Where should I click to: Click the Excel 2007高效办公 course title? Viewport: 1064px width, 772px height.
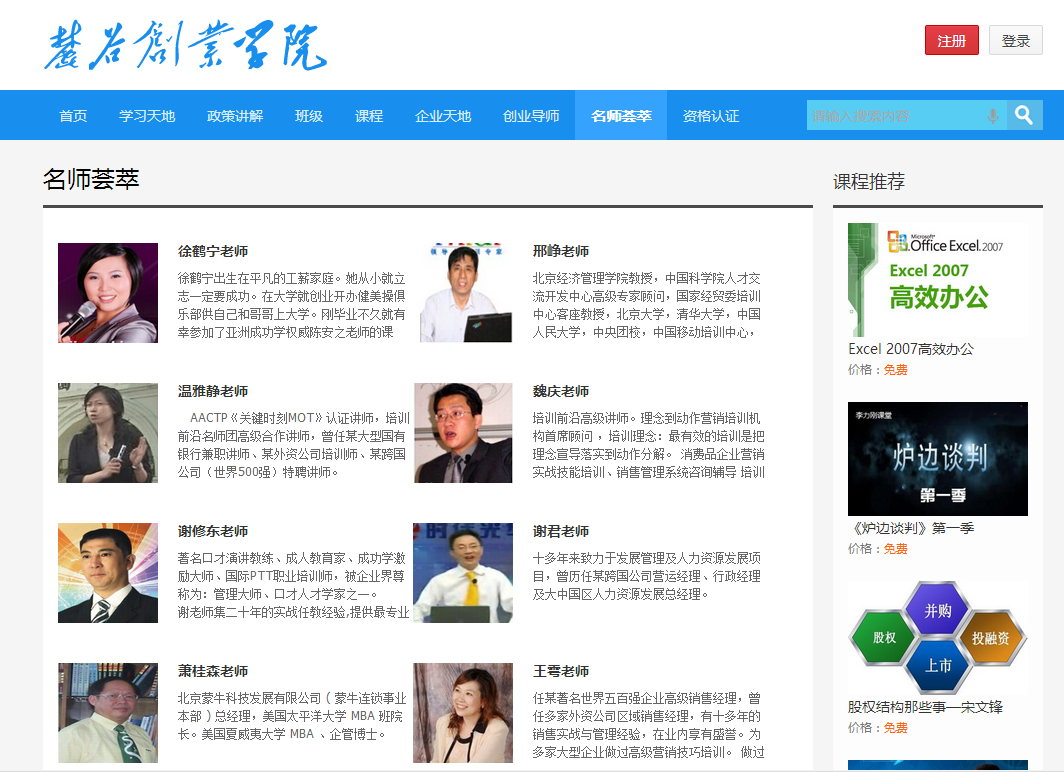(910, 349)
